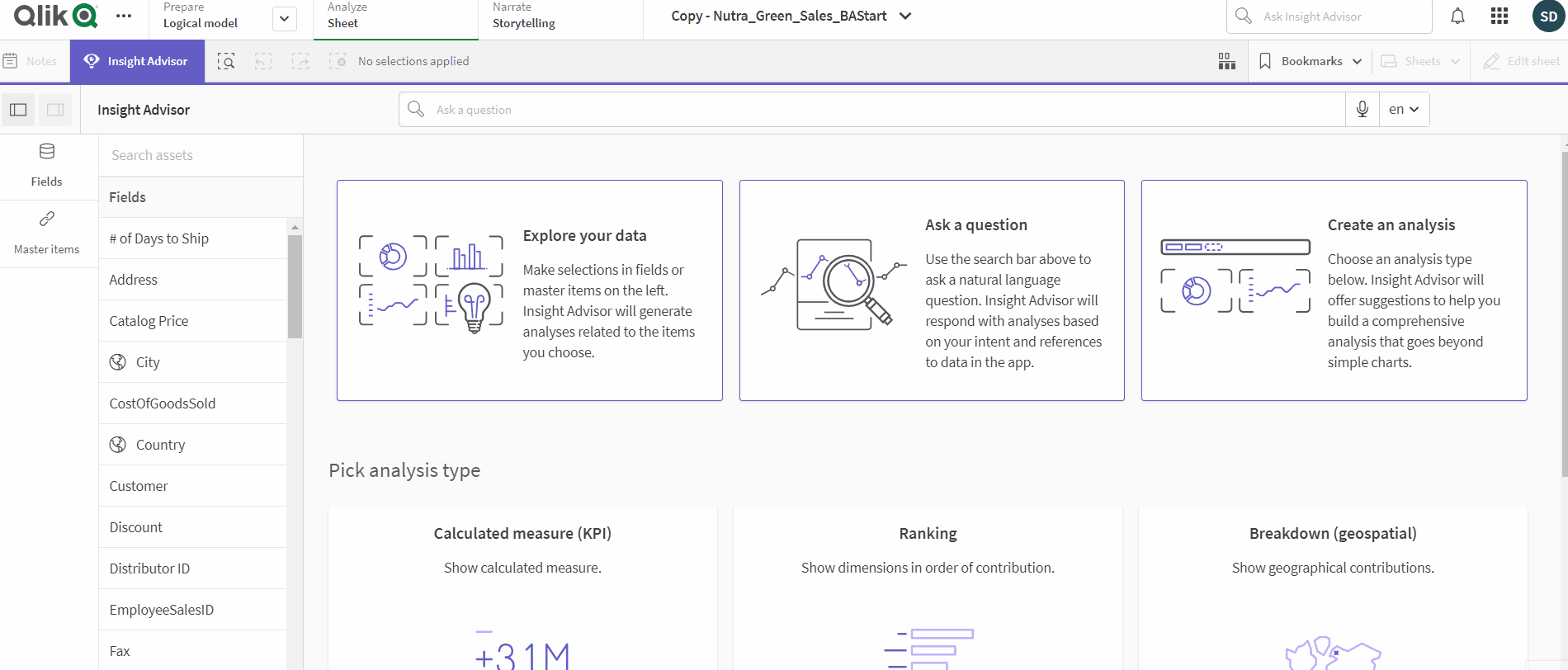Open the Create an analysis card

(1334, 290)
